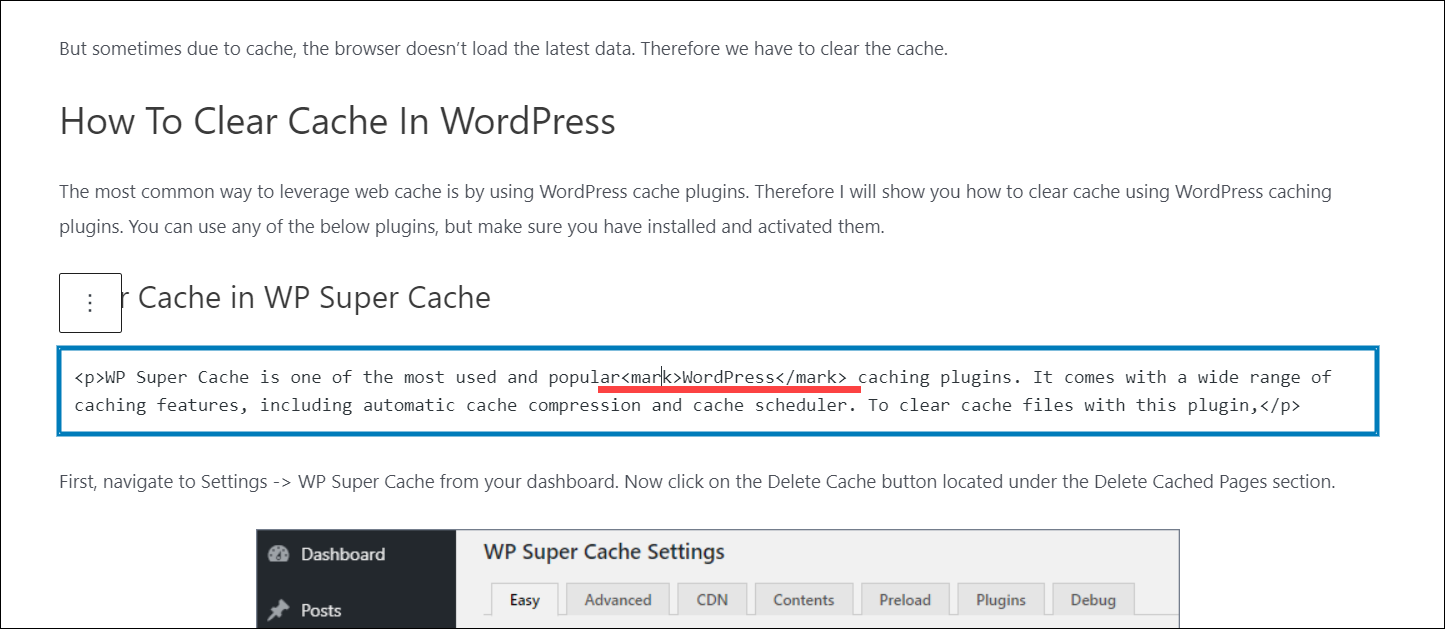Click the Dashboard gauge icon
Image resolution: width=1445 pixels, height=629 pixels.
click(x=279, y=554)
